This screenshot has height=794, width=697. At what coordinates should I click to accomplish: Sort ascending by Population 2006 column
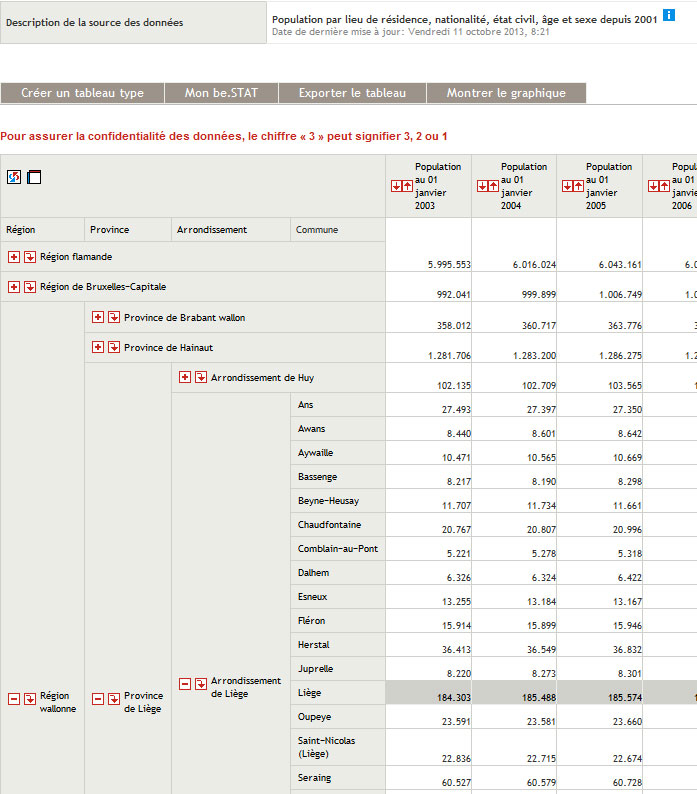[x=665, y=186]
